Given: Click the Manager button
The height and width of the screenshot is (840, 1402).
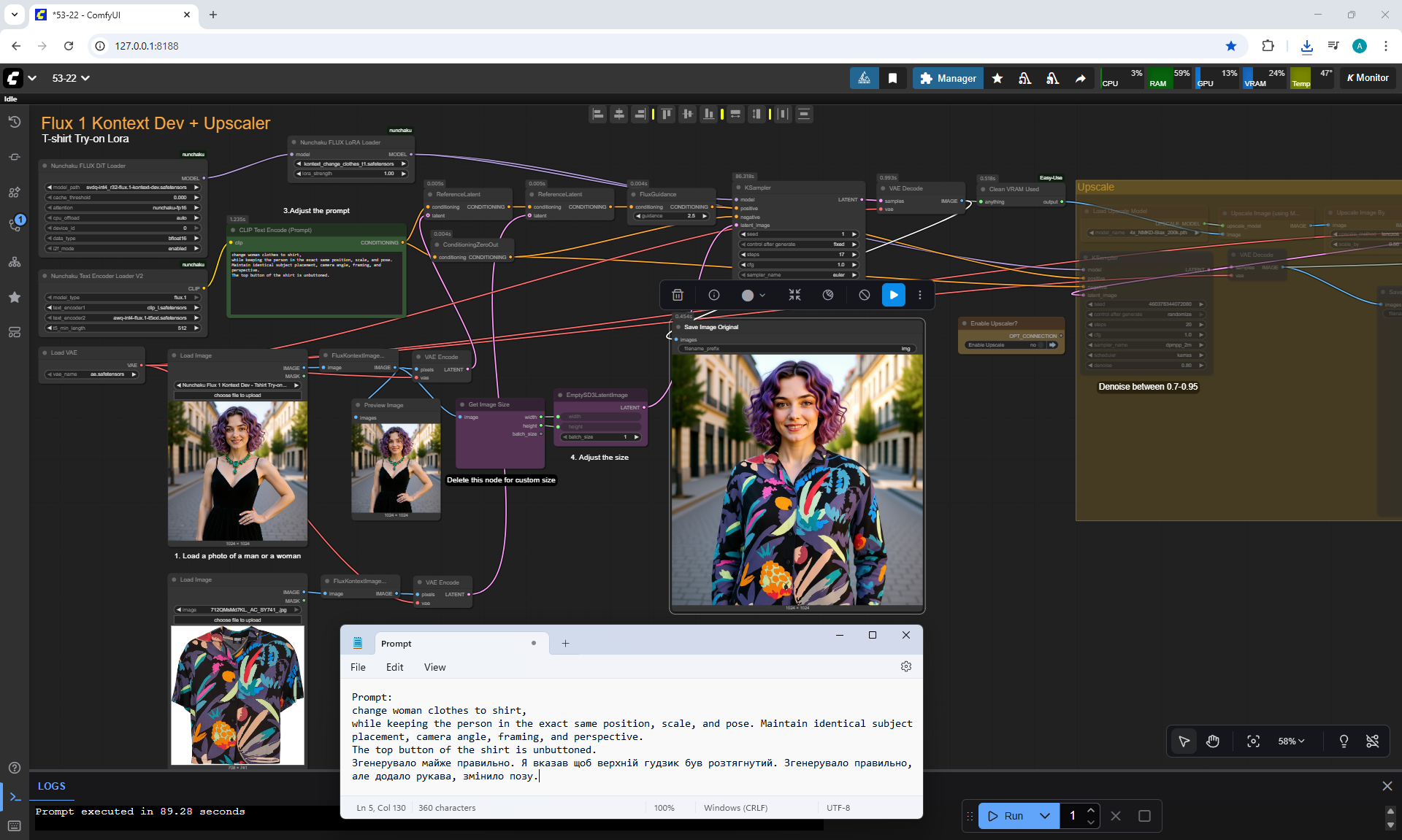Looking at the screenshot, I should pos(948,78).
